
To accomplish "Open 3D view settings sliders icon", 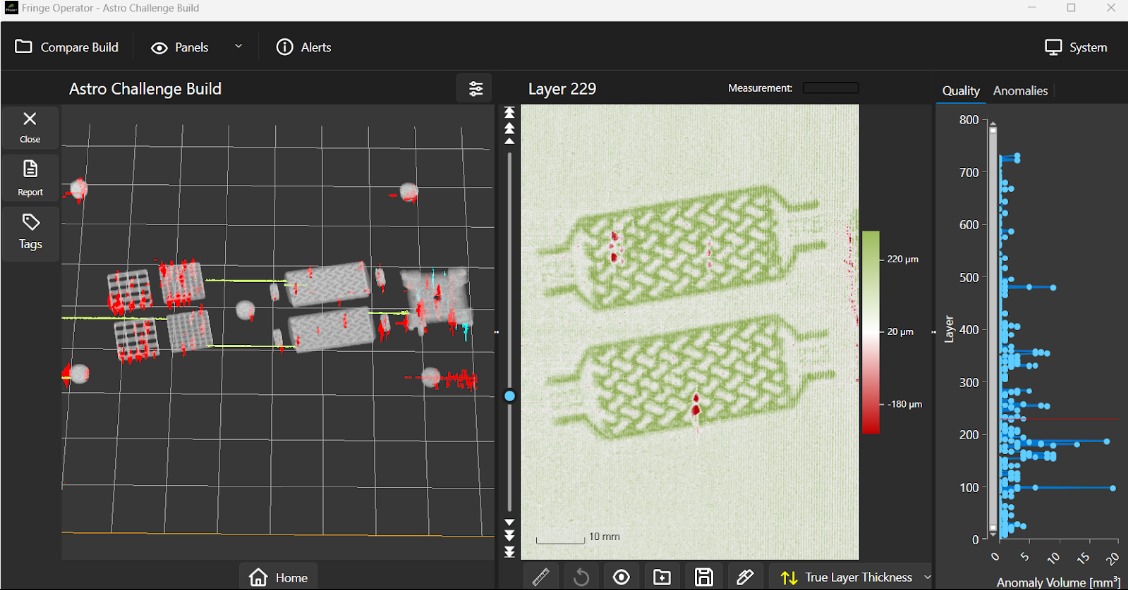I will point(475,89).
